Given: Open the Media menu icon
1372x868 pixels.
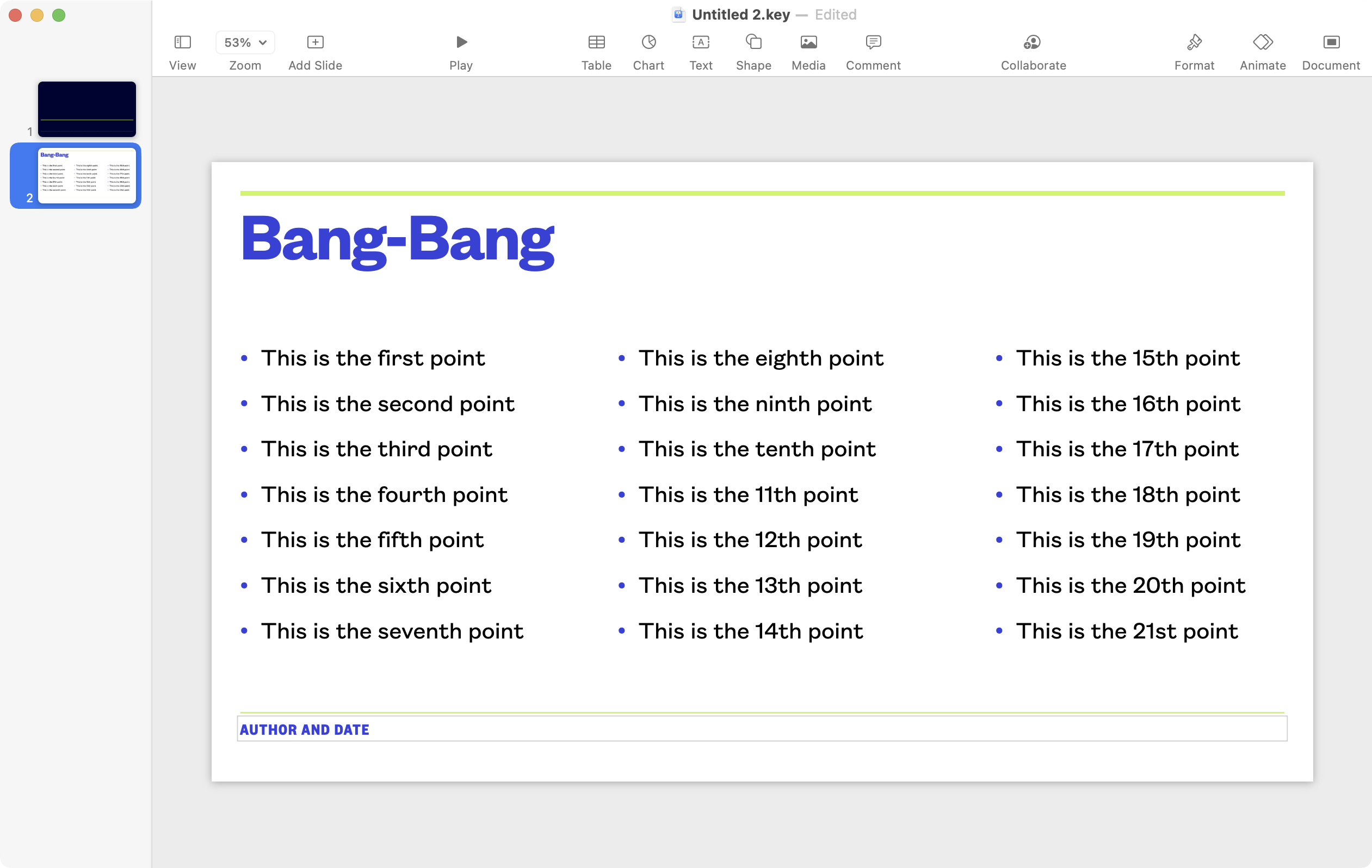Looking at the screenshot, I should click(x=808, y=42).
